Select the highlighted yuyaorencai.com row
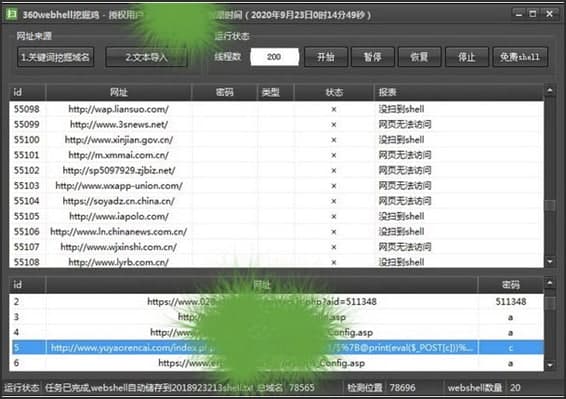Screen dimensions: 566x399 [277, 348]
